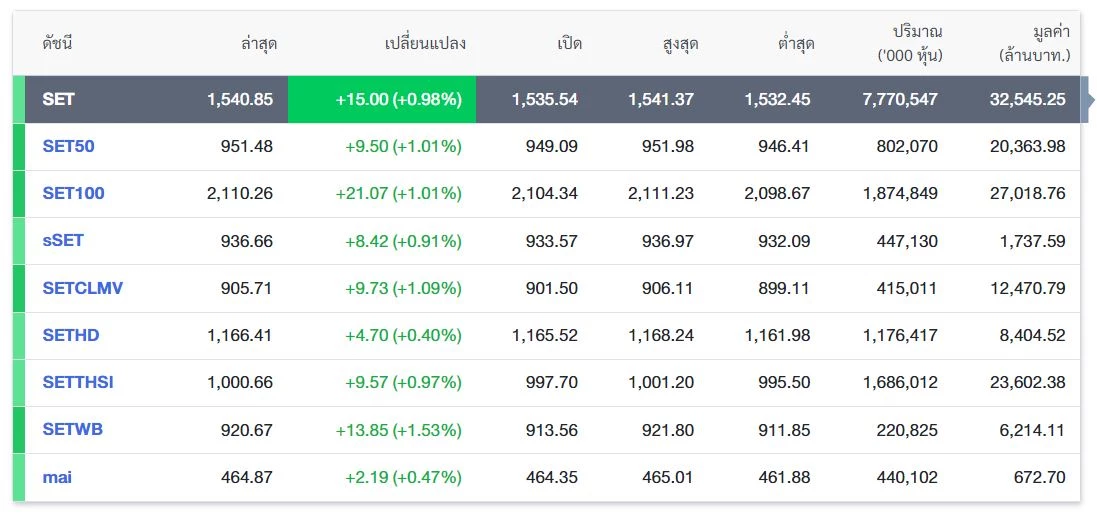Expand the arrow at the SET row's right edge
This screenshot has height=514, width=1097.
point(1088,99)
